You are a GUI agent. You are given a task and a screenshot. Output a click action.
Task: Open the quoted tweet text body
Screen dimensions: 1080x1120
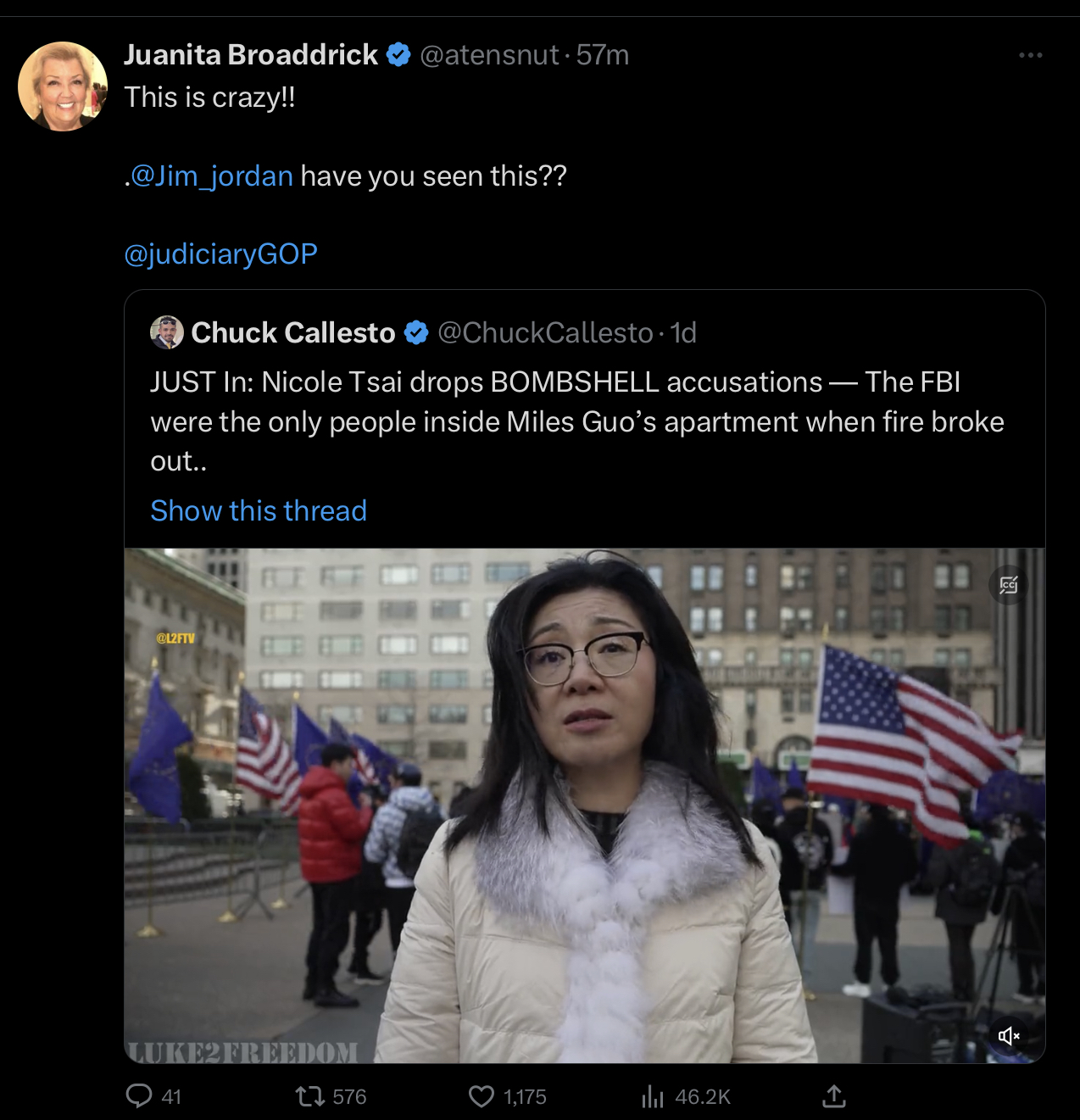577,421
